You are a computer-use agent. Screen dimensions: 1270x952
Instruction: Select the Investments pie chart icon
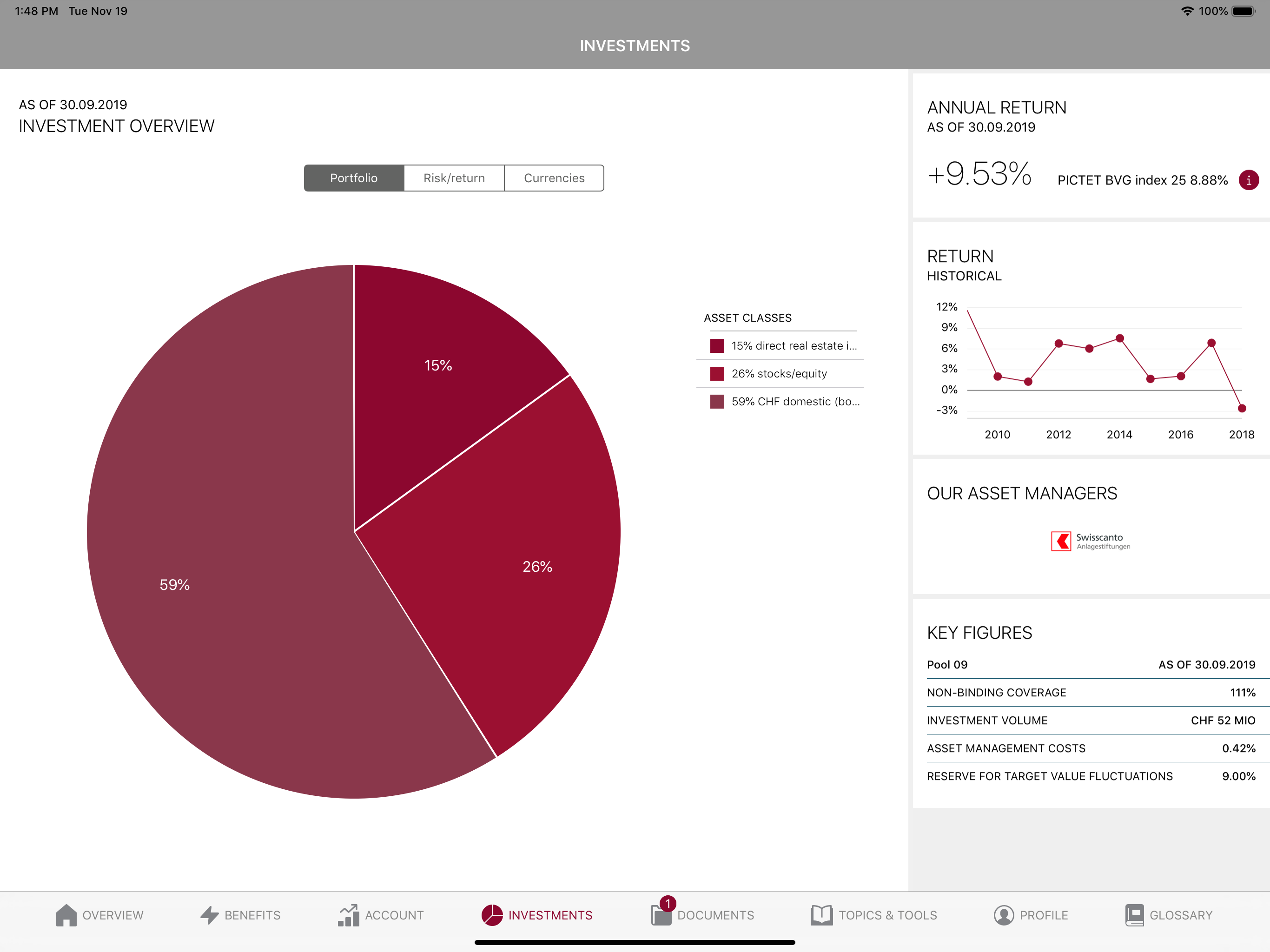coord(492,915)
